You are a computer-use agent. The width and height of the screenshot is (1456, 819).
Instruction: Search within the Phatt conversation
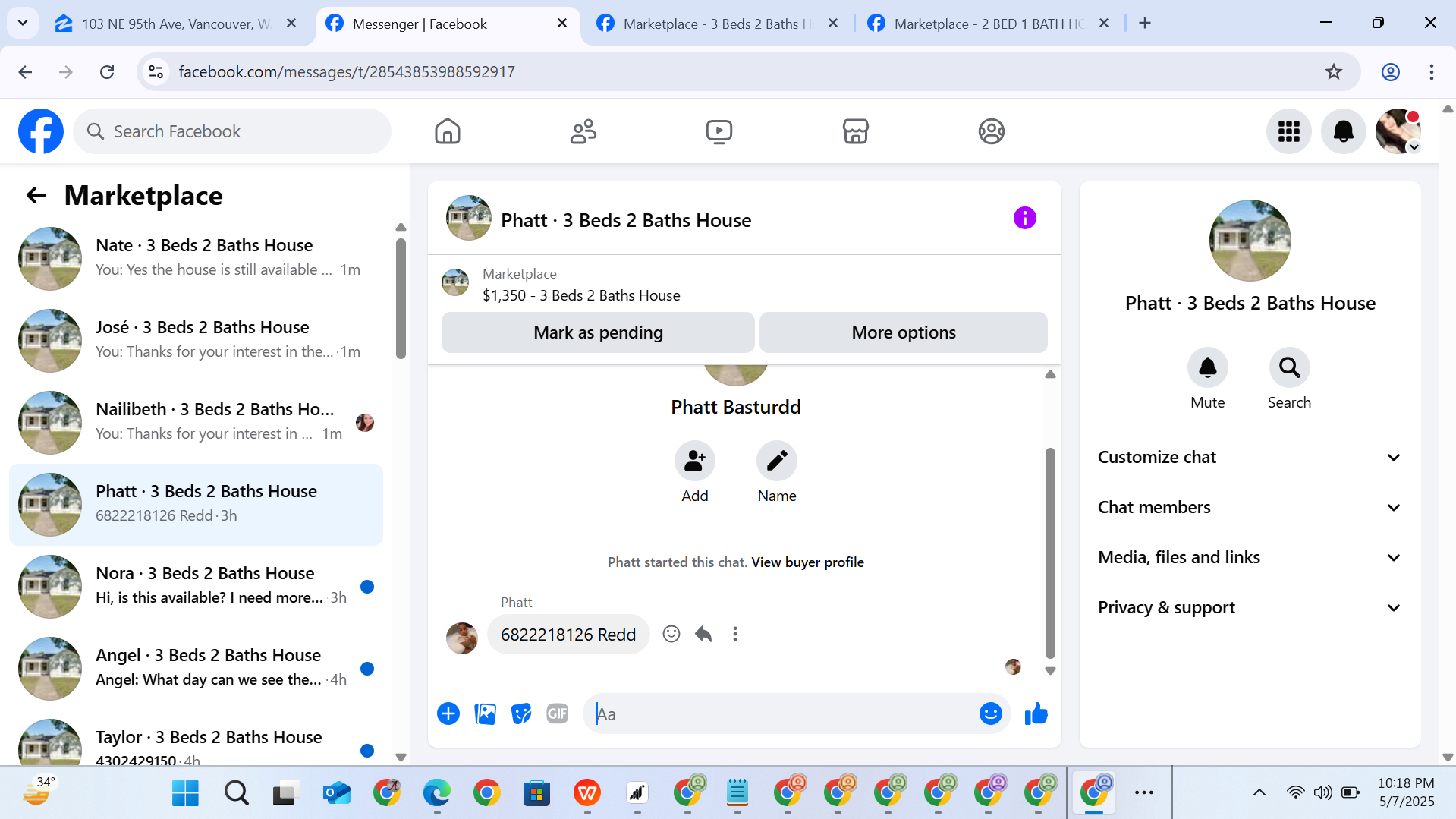(x=1289, y=368)
